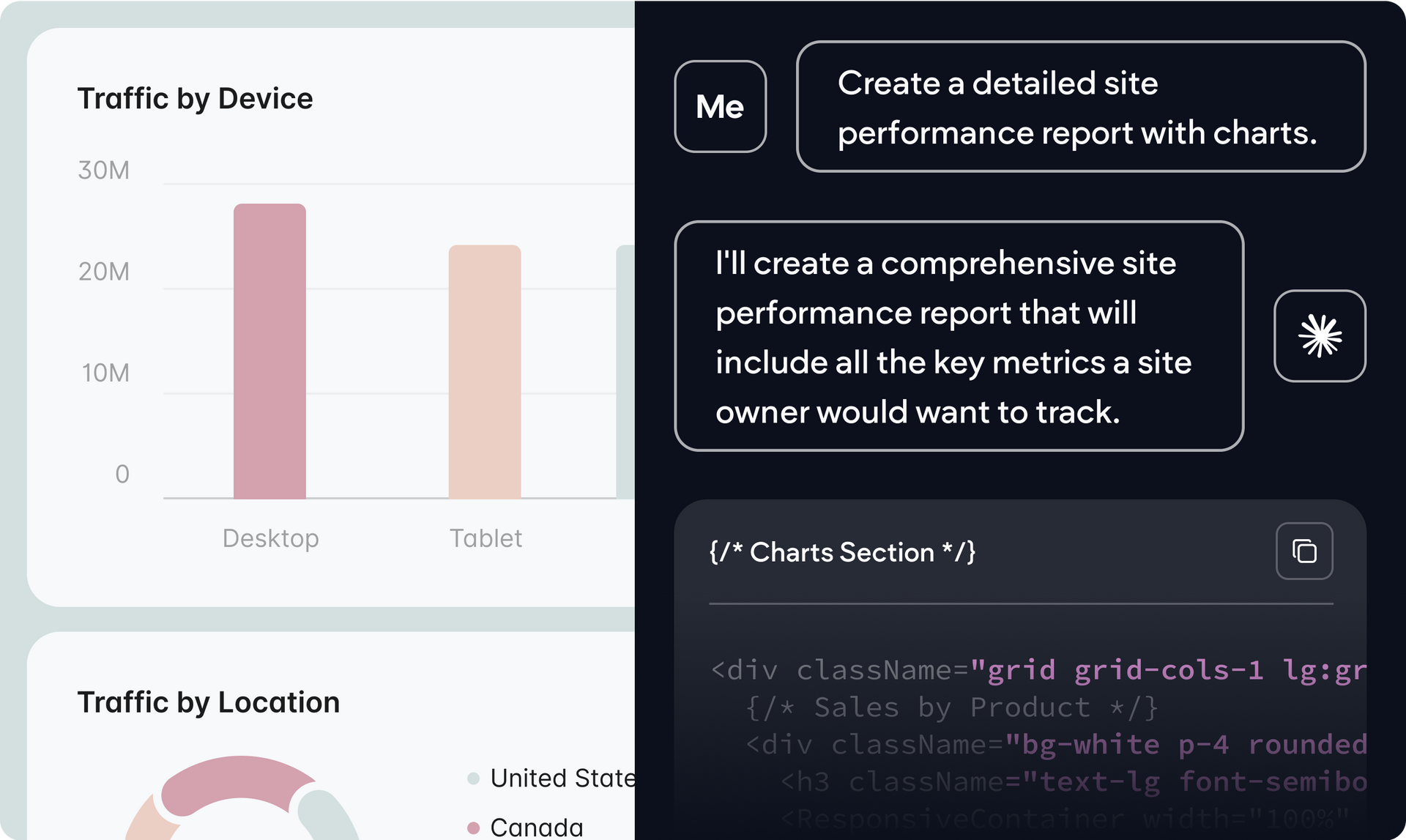The image size is (1406, 840).
Task: Open the user prompt message bubble
Action: 1081,107
